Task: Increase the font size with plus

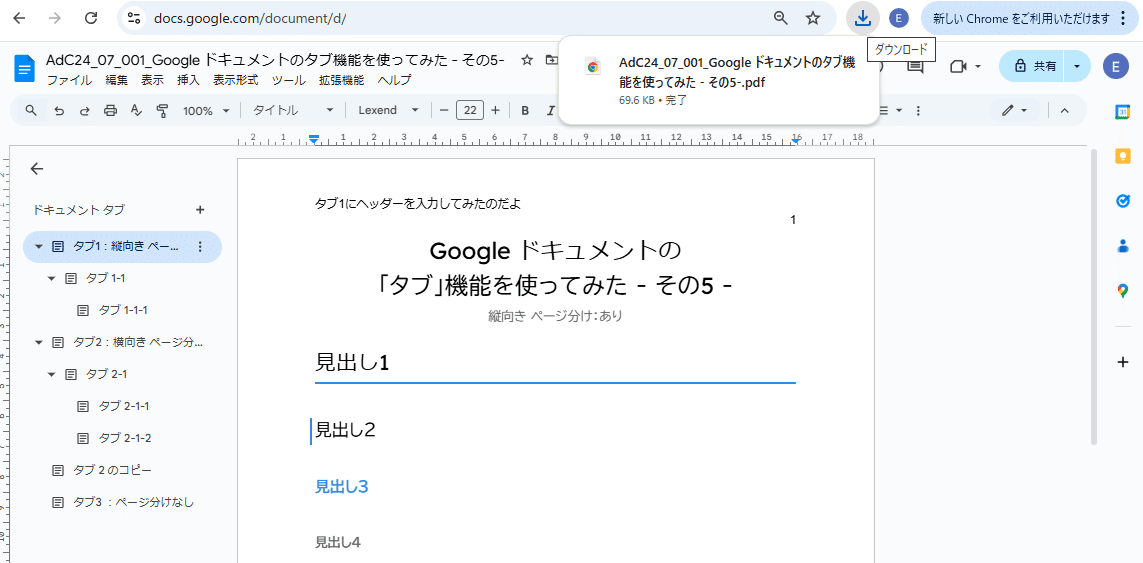Action: point(496,111)
